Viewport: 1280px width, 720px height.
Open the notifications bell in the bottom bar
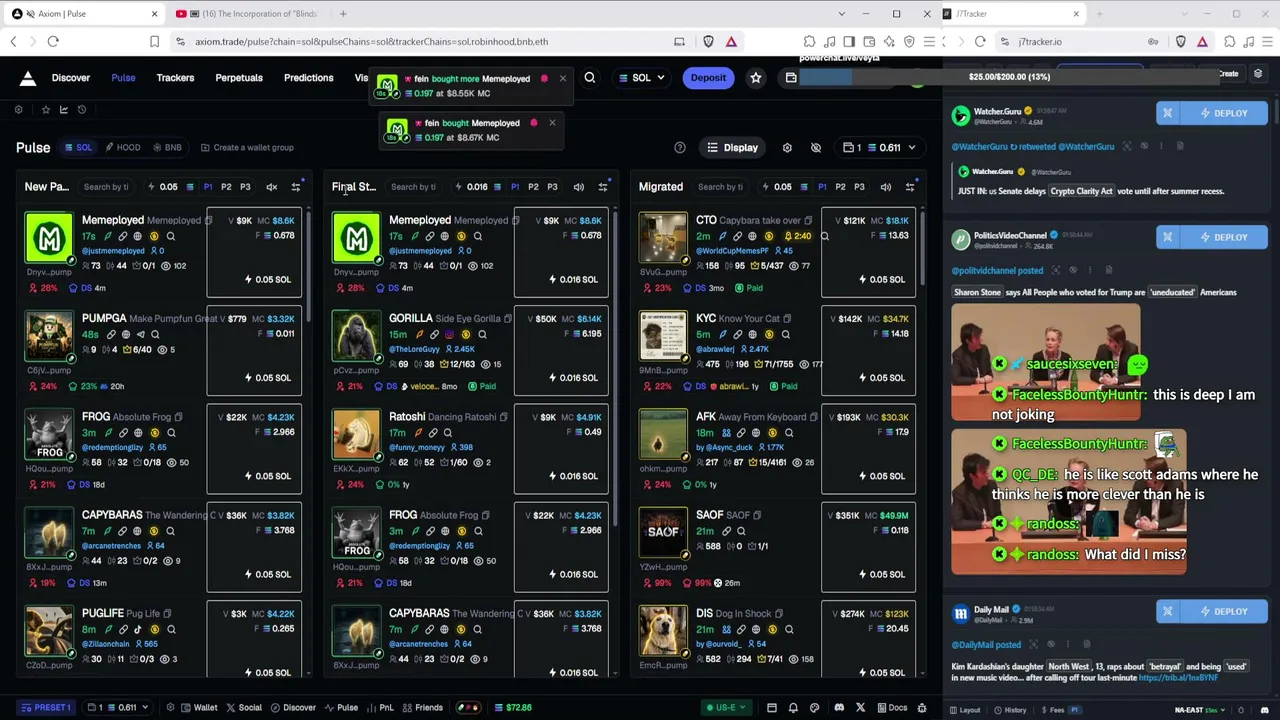[793, 708]
